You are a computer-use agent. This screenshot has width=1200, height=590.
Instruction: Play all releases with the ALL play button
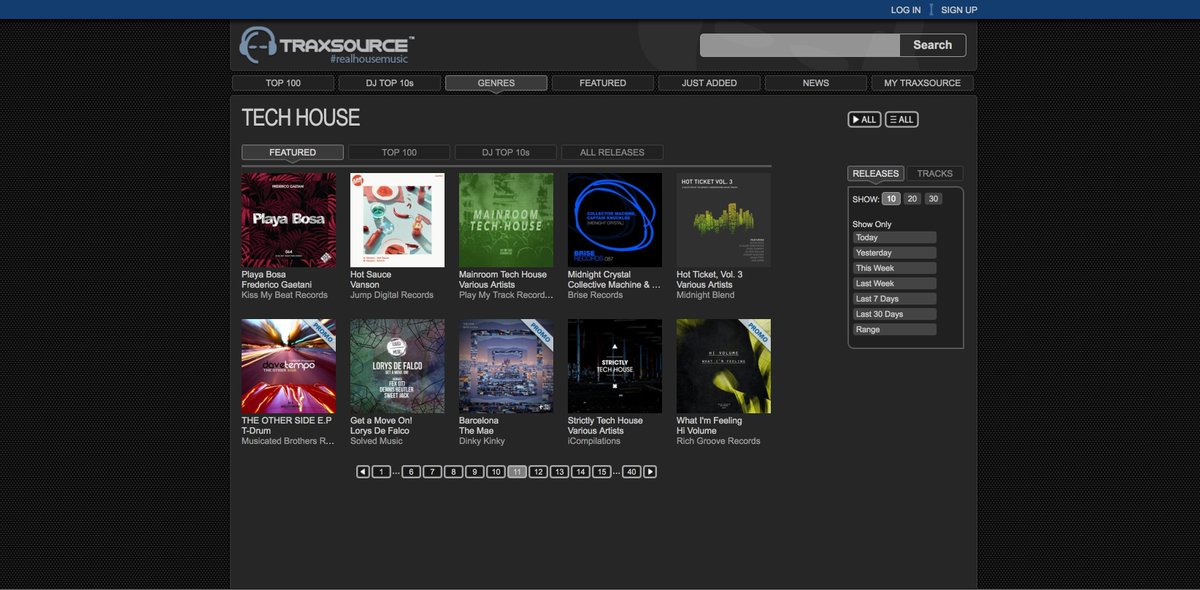pos(864,120)
